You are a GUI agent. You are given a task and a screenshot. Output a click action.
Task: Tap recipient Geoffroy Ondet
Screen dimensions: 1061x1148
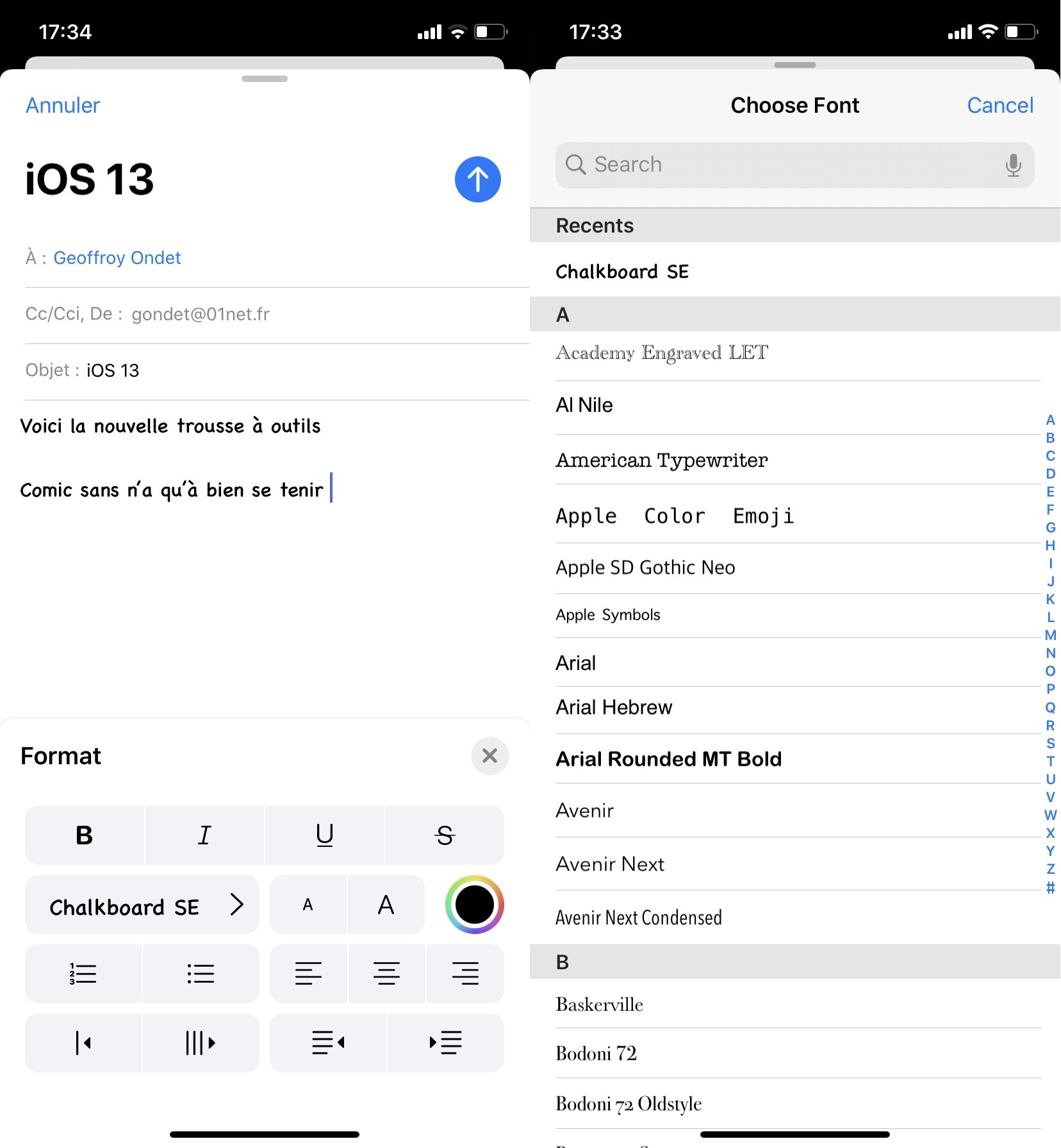click(x=117, y=258)
